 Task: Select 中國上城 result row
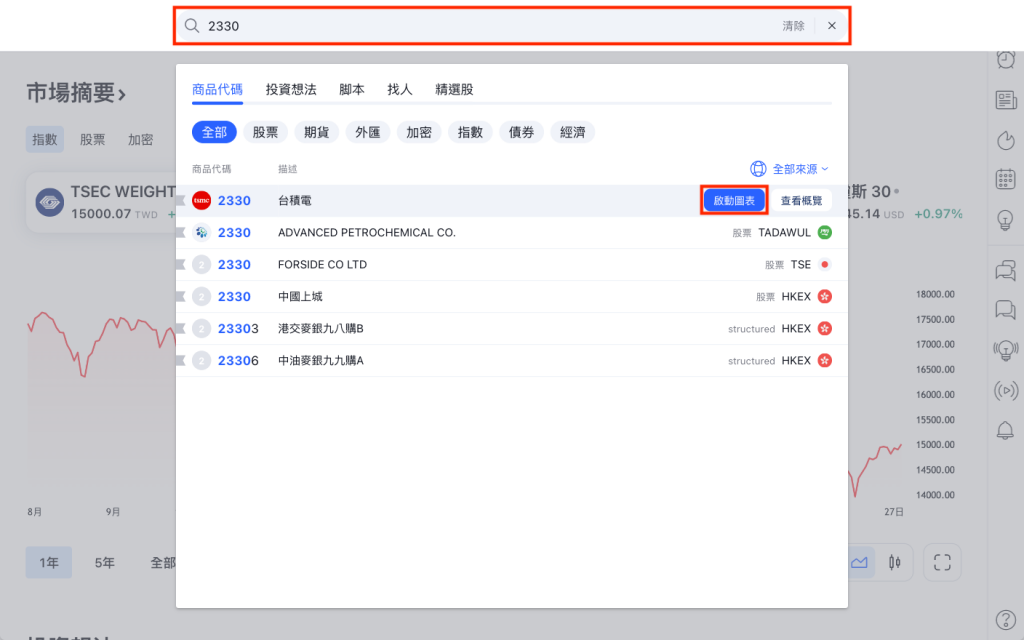[x=511, y=296]
